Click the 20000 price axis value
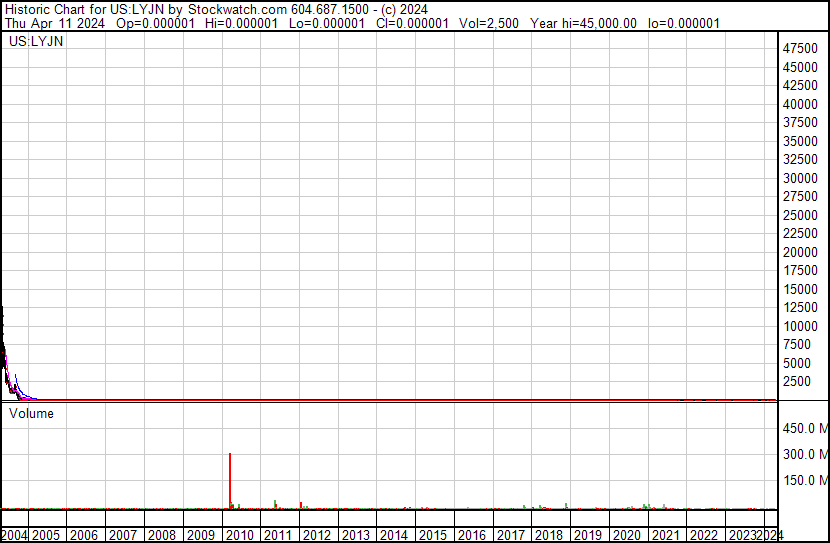 [x=800, y=252]
